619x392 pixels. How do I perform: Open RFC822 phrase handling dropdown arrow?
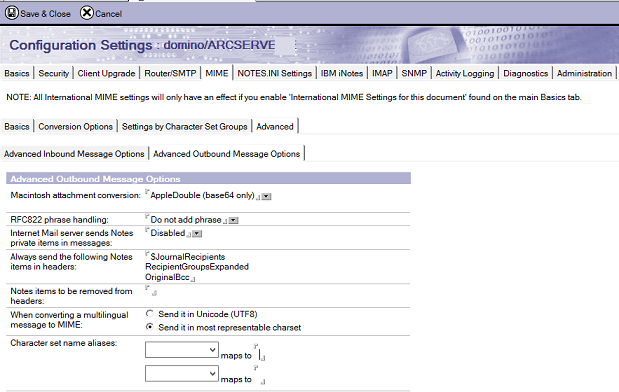[x=234, y=220]
